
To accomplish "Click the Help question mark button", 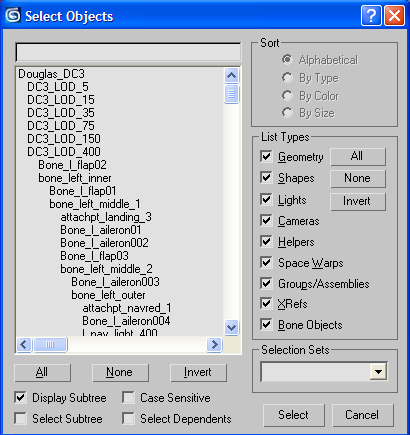I will pyautogui.click(x=371, y=15).
